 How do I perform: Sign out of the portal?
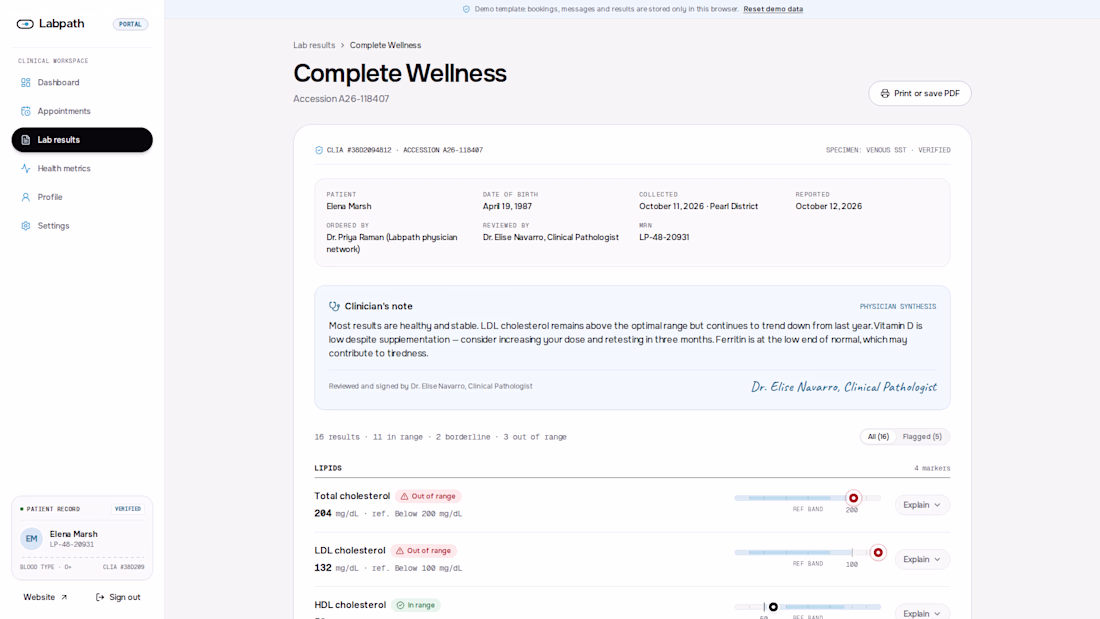click(x=118, y=597)
